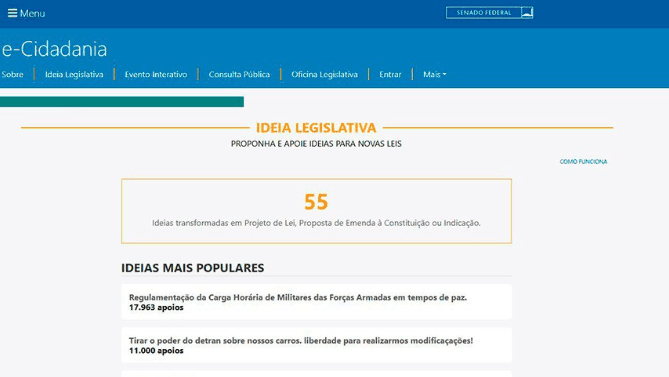The width and height of the screenshot is (669, 377).
Task: Open the Como Funciona link
Action: click(x=583, y=162)
